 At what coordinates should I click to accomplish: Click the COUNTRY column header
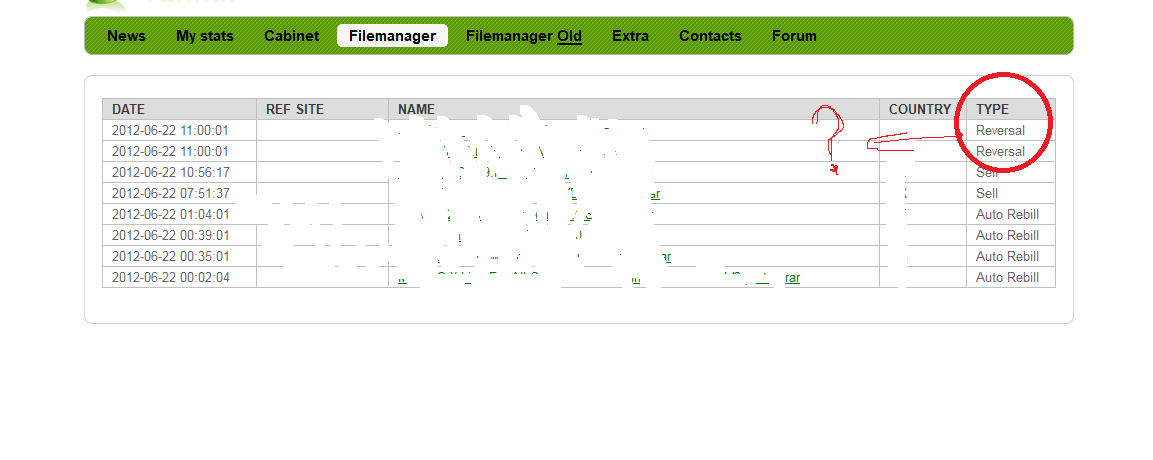click(919, 109)
